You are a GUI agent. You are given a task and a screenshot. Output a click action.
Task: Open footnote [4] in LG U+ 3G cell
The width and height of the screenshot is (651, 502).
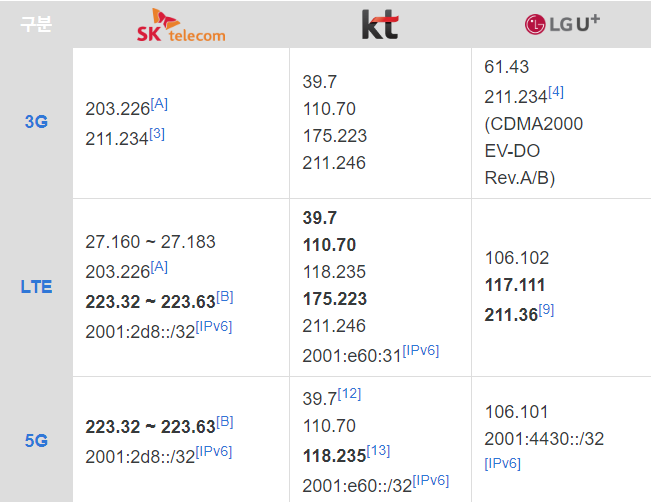click(556, 92)
